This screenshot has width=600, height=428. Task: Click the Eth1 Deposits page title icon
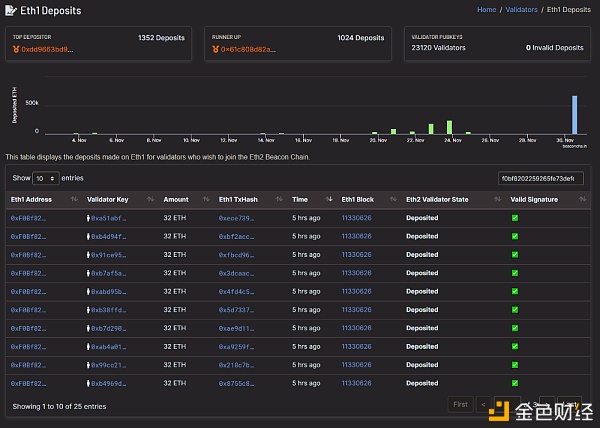click(11, 10)
